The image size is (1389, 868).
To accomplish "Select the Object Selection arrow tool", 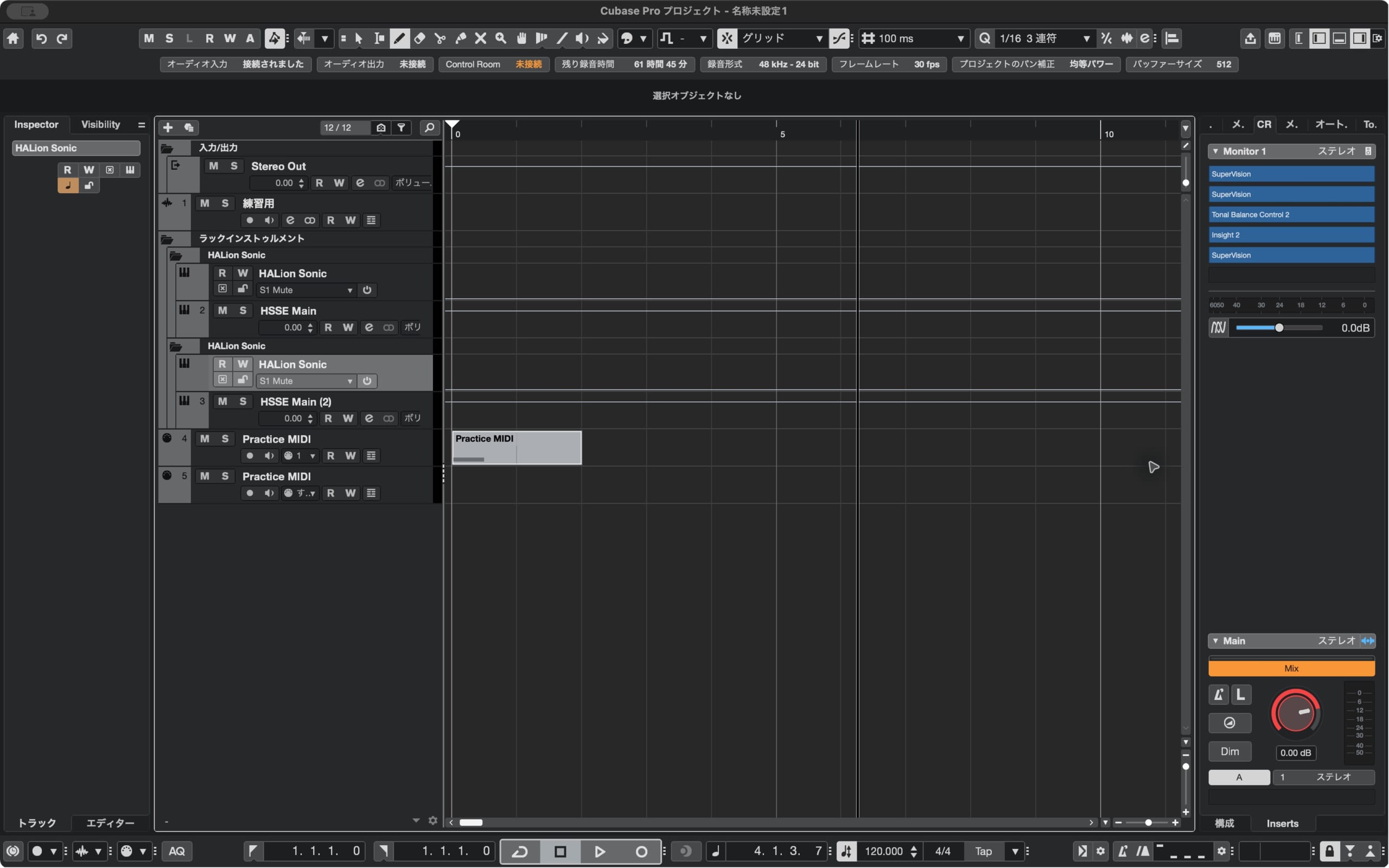I will [359, 39].
